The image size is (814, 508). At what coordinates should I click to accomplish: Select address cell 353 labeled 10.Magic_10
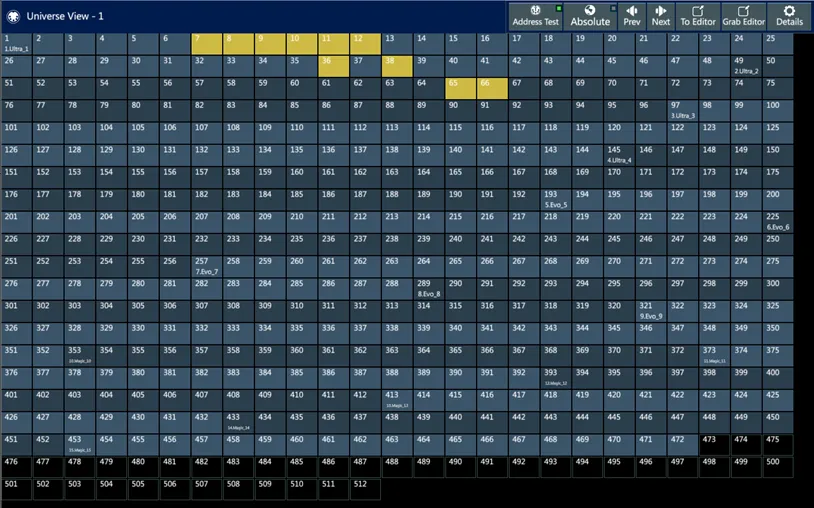point(80,356)
